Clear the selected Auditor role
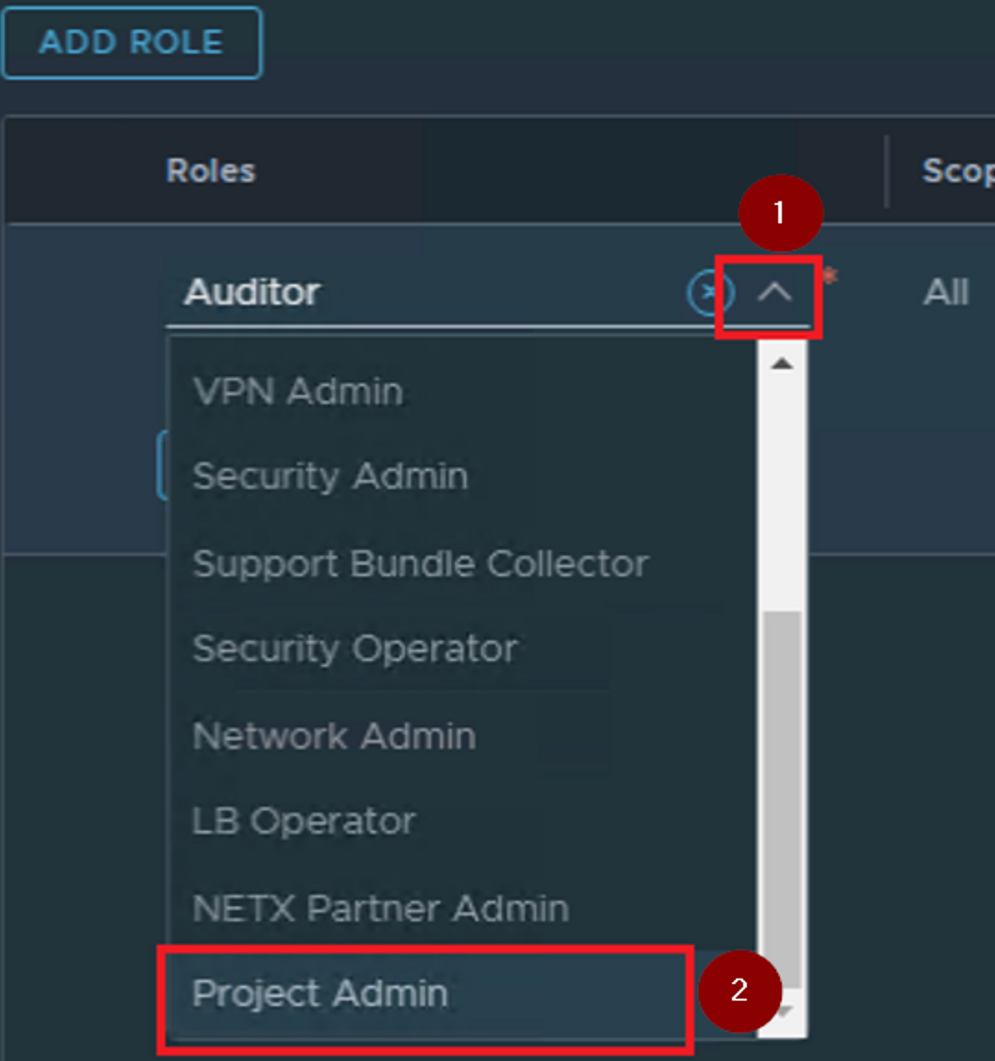The width and height of the screenshot is (995, 1061). pyautogui.click(x=710, y=293)
